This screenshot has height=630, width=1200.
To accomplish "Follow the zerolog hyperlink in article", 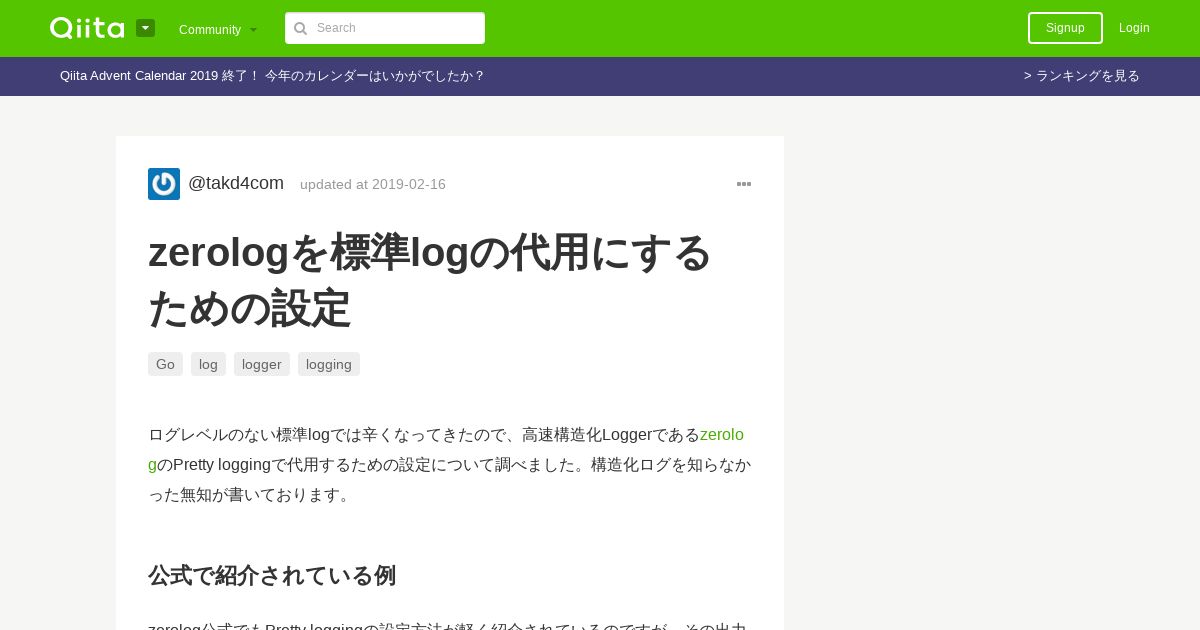I will tap(722, 435).
